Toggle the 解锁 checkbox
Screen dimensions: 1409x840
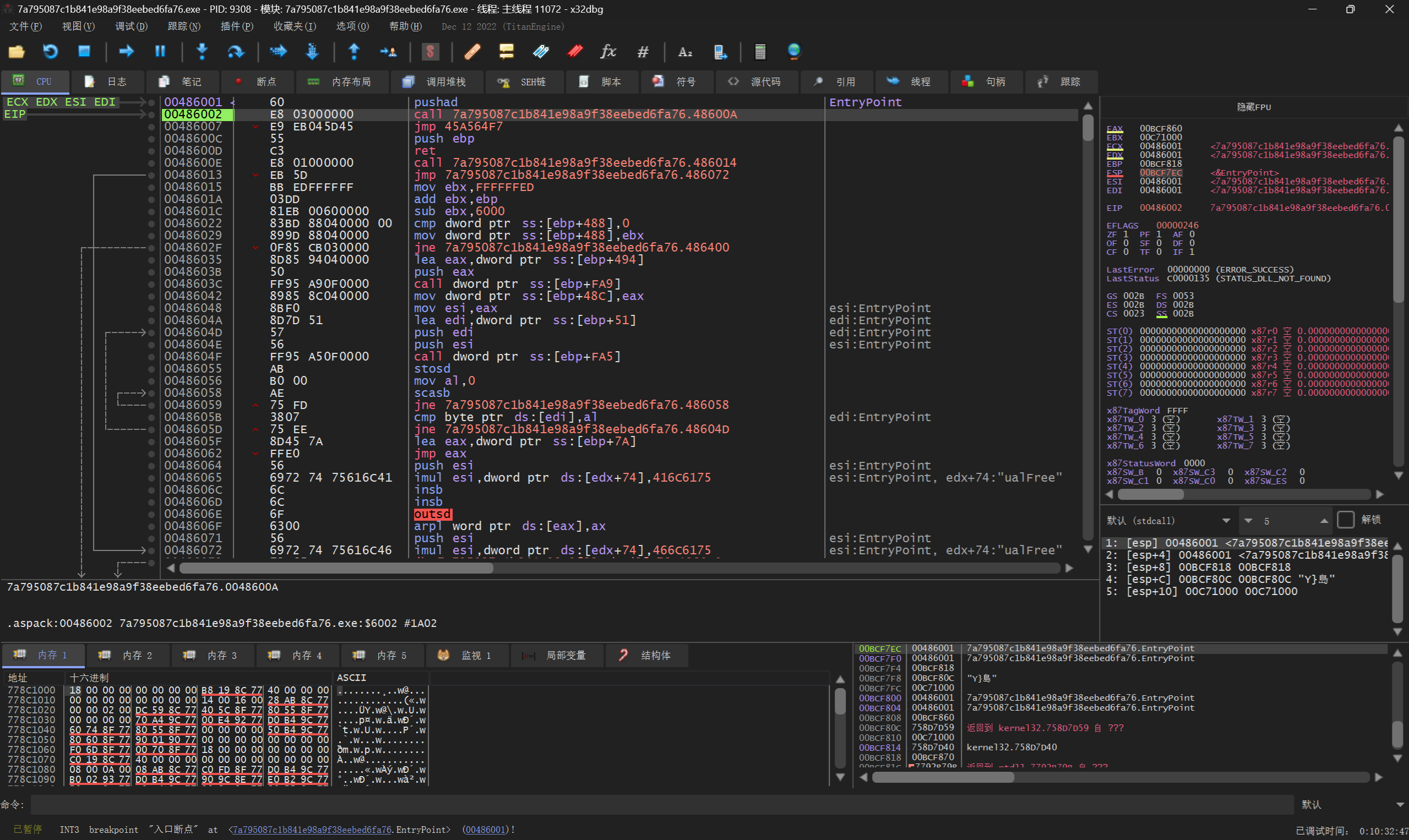(1345, 519)
